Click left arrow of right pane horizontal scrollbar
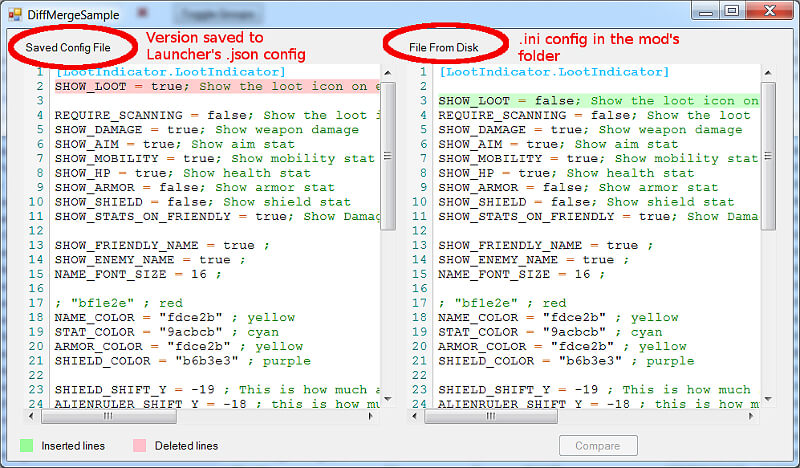Screen dimensions: 800x468 click(415, 416)
